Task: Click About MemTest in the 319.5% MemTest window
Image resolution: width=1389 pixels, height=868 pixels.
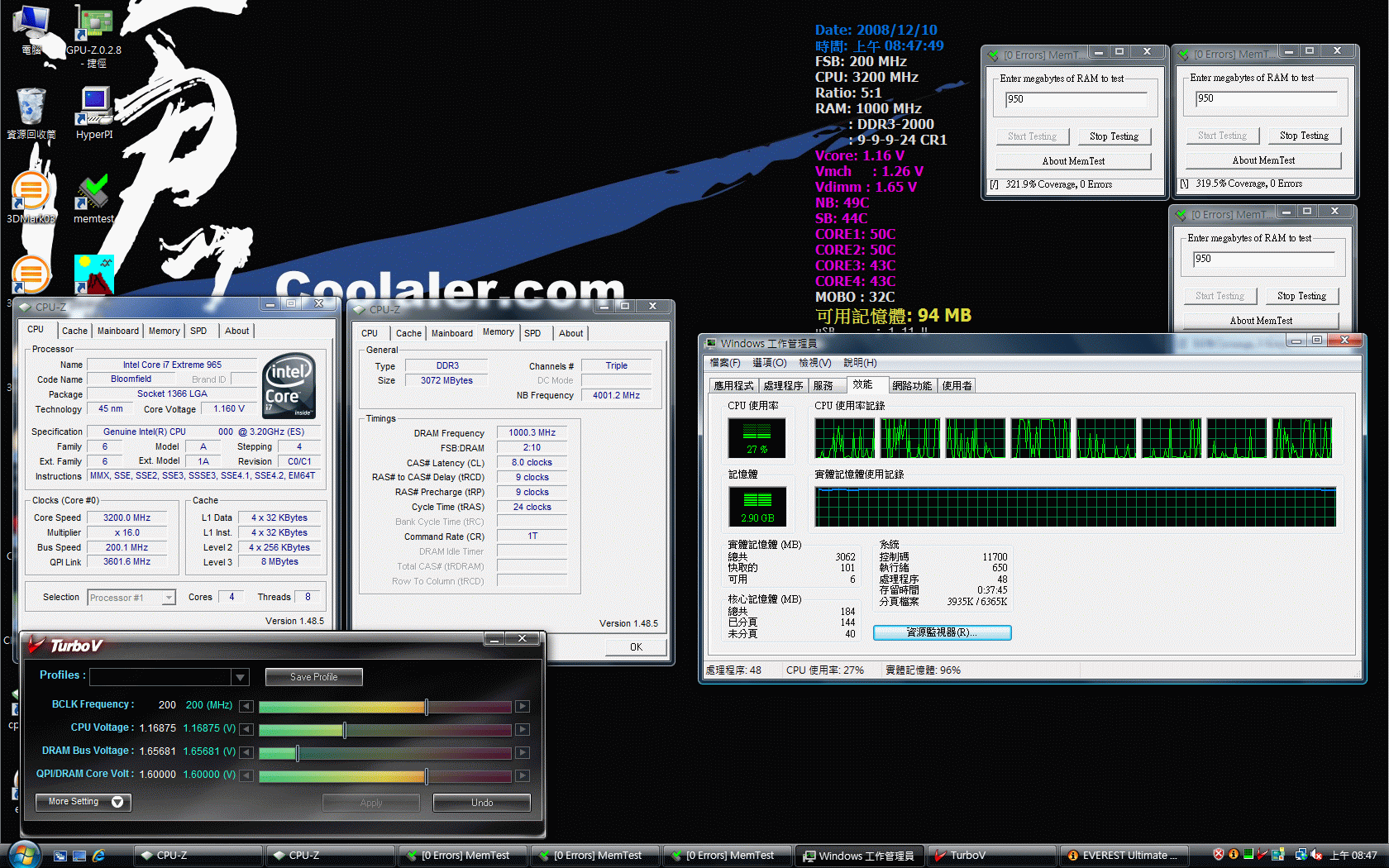Action: point(1263,160)
